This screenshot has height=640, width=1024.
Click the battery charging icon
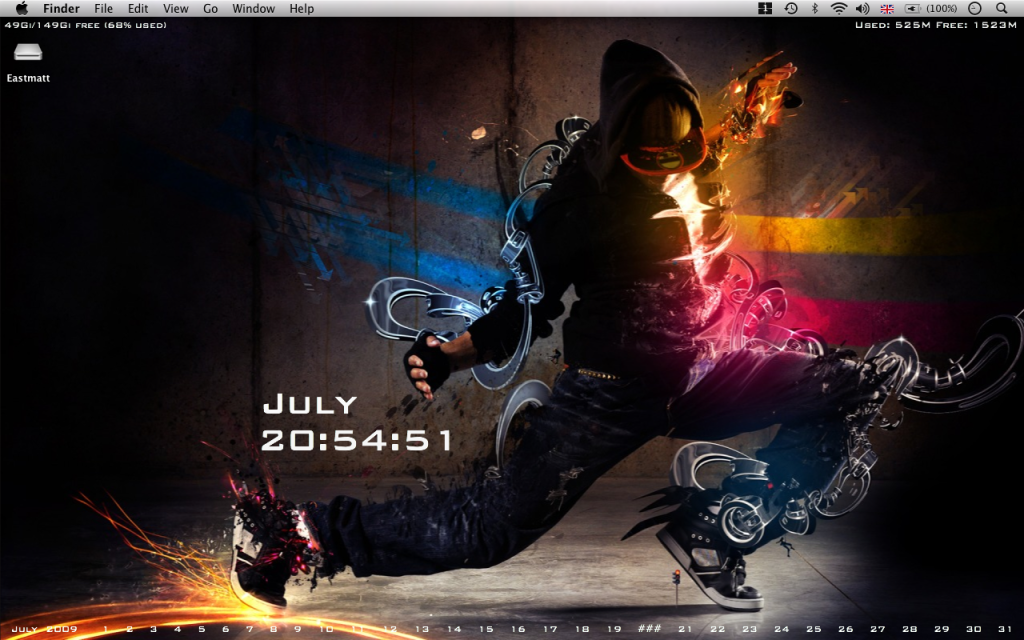912,8
